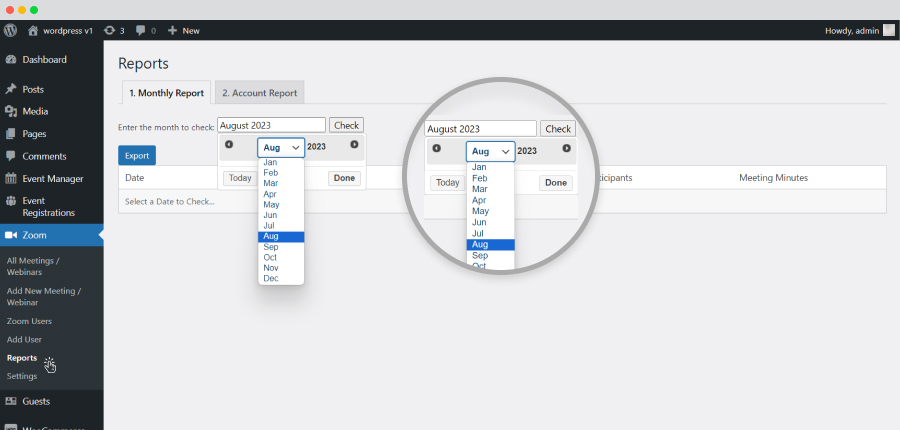
Task: Select Nov in the month dropdown list
Action: point(281,268)
